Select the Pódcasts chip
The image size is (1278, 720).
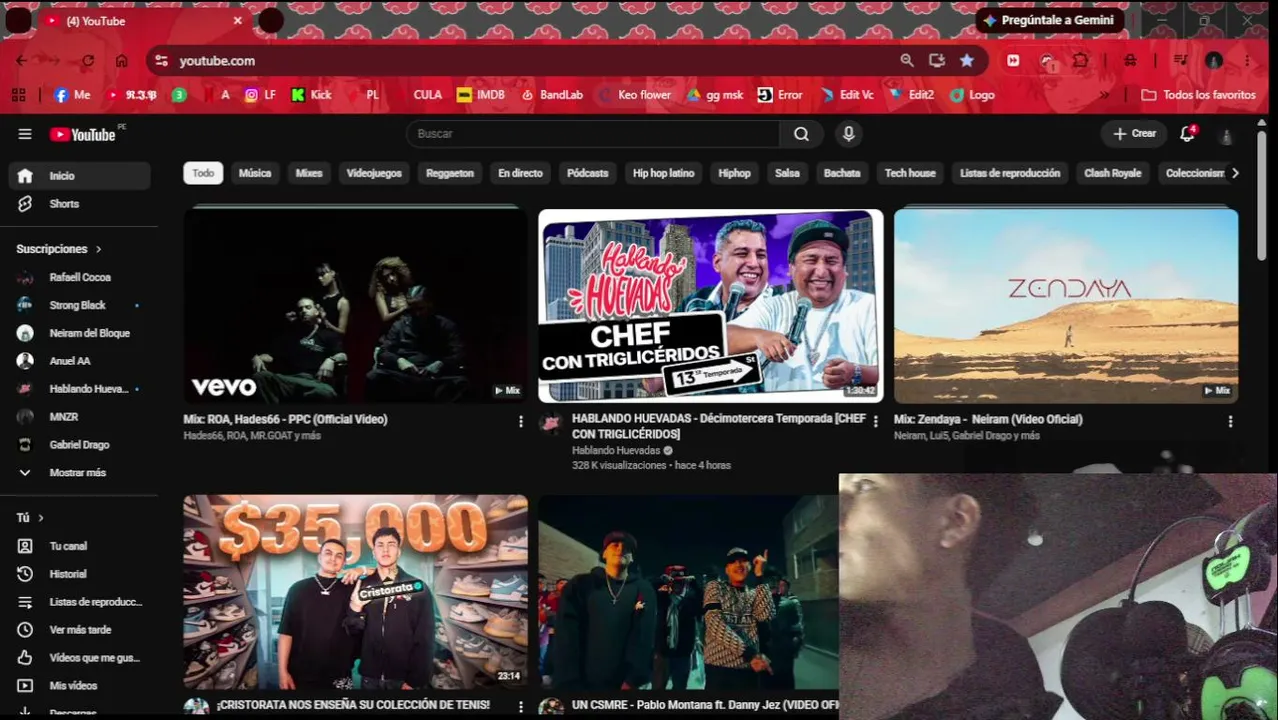coord(588,173)
